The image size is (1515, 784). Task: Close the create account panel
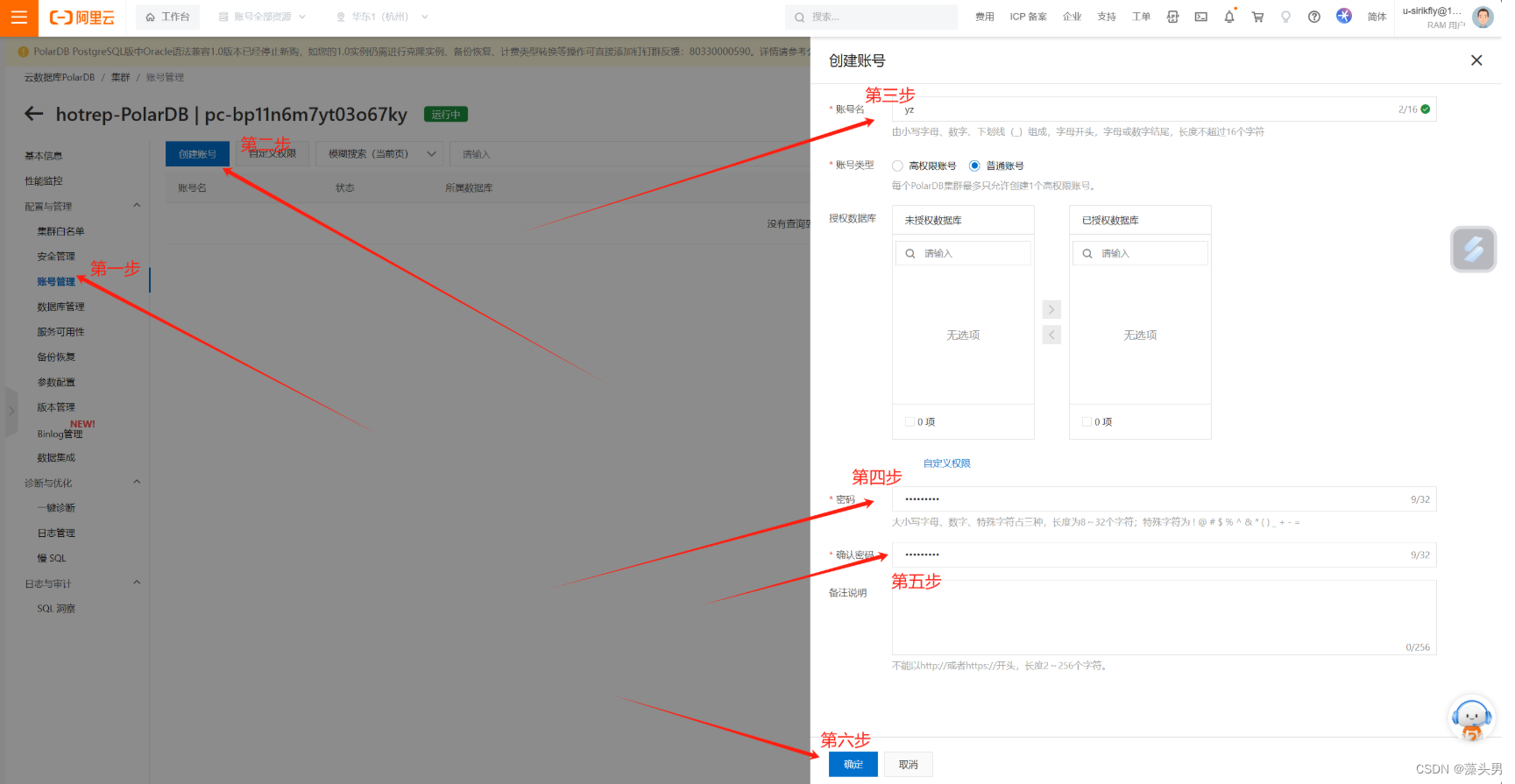click(x=1476, y=60)
